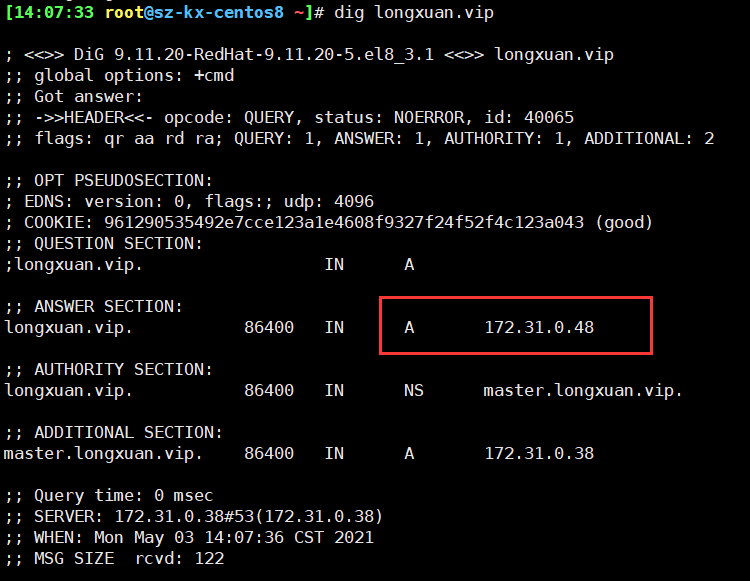Click the '(good)' cookie status

[x=624, y=223]
